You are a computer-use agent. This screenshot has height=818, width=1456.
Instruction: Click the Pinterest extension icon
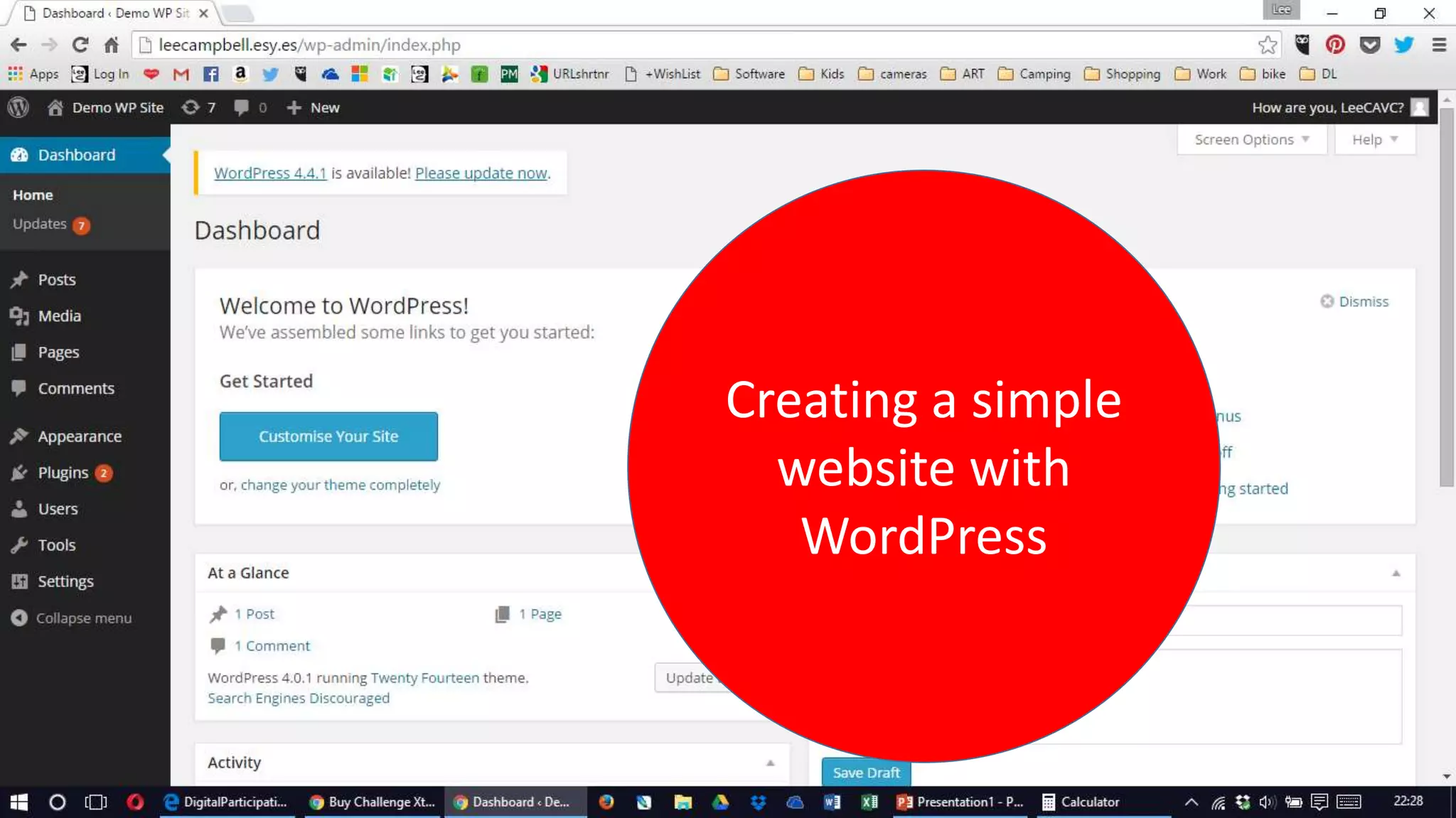[x=1334, y=45]
